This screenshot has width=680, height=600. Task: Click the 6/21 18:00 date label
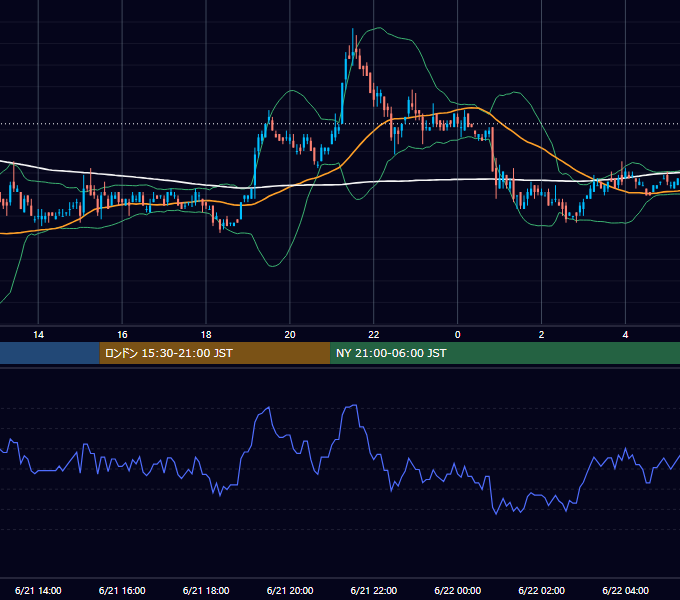coord(206,590)
